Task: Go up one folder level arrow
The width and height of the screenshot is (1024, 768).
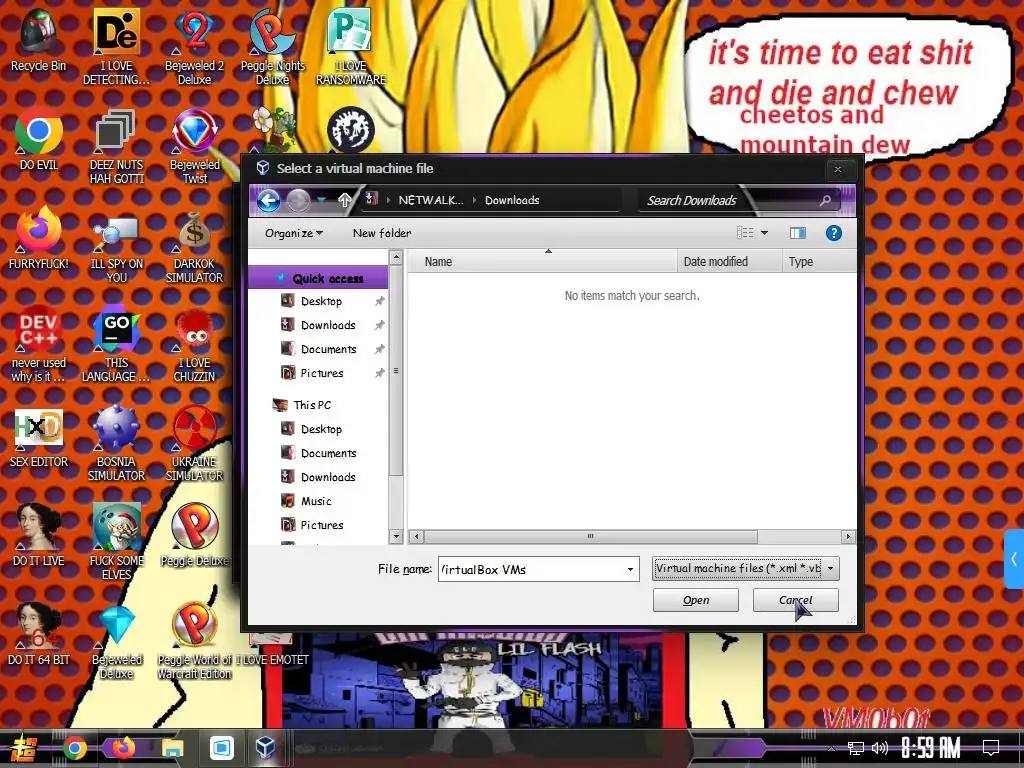Action: point(345,200)
